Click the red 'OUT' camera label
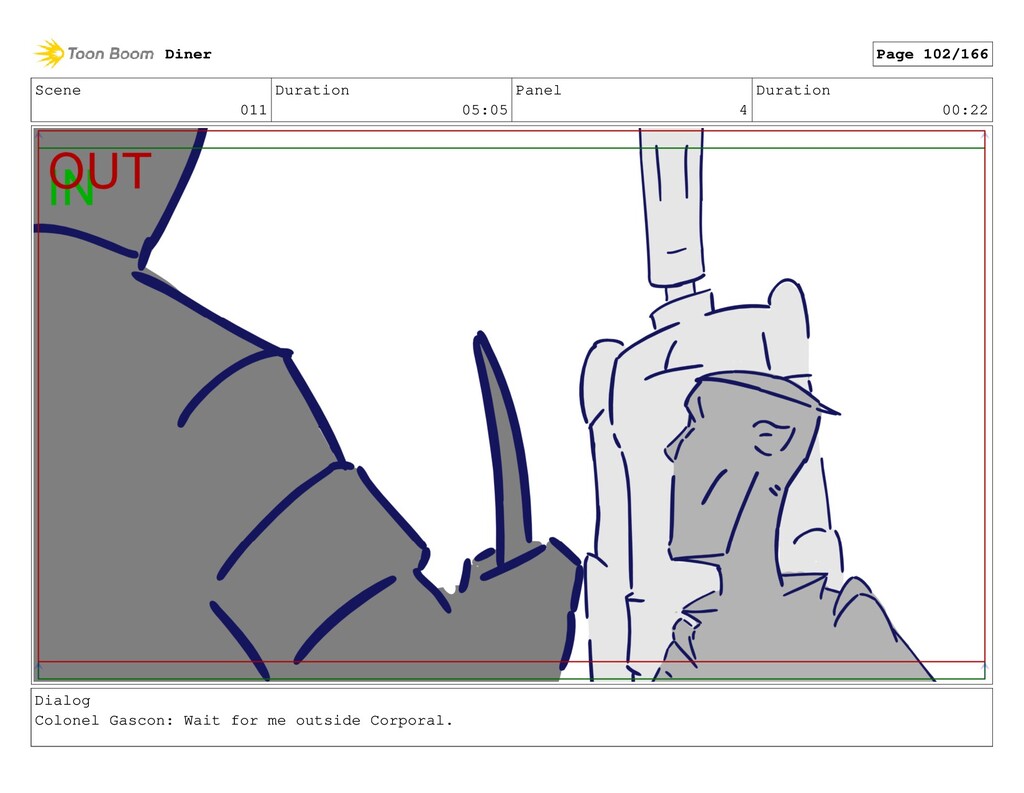Image resolution: width=1024 pixels, height=793 pixels. [x=100, y=171]
